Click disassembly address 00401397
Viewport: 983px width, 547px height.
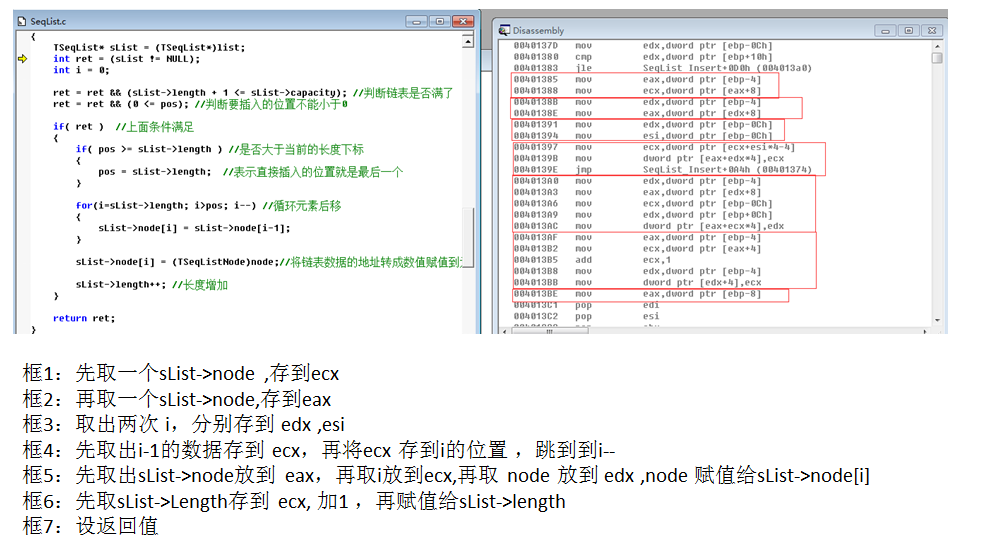pos(535,147)
